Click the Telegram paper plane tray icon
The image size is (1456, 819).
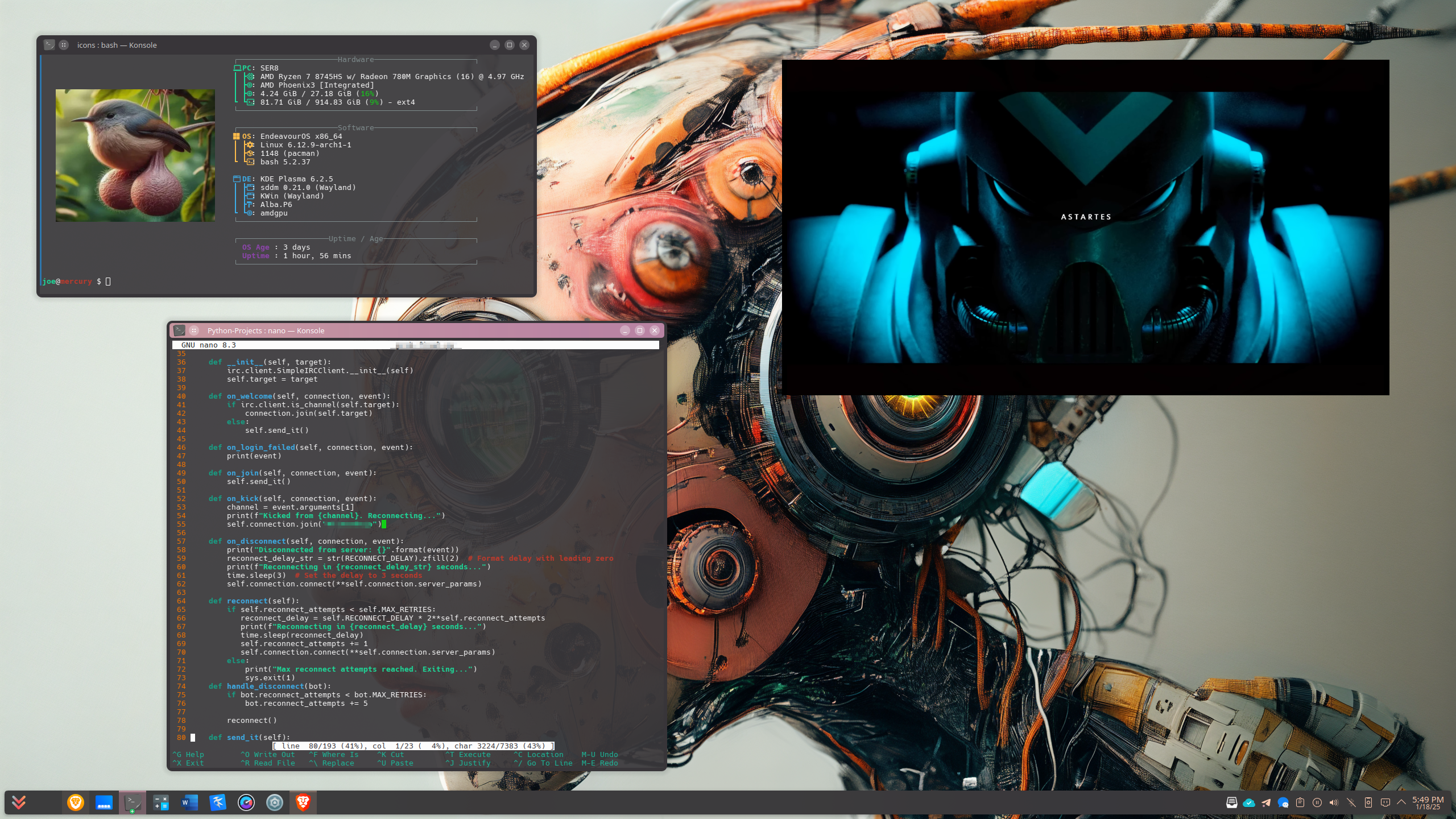pyautogui.click(x=1266, y=803)
